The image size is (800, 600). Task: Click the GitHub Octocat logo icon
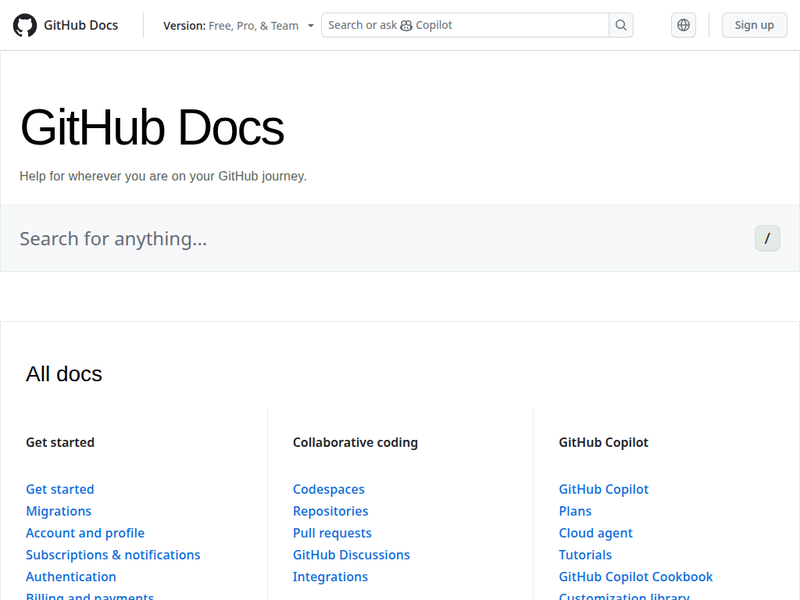(x=24, y=25)
